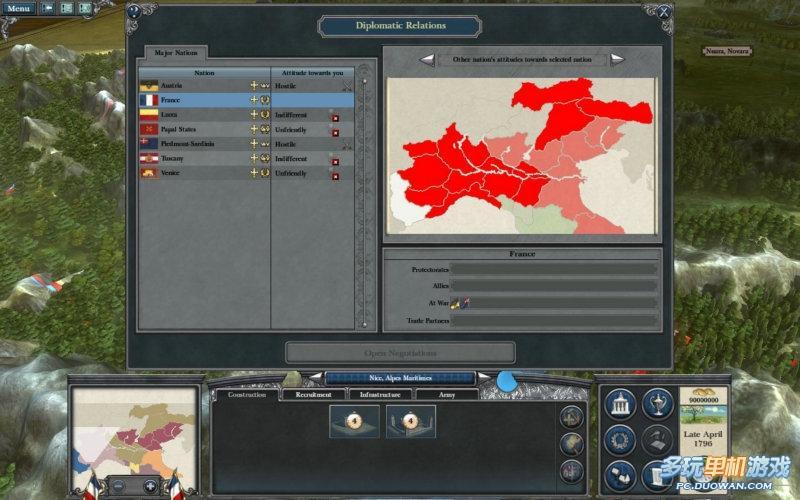Click the red status icon in Papal States row
The width and height of the screenshot is (800, 500).
pyautogui.click(x=335, y=132)
